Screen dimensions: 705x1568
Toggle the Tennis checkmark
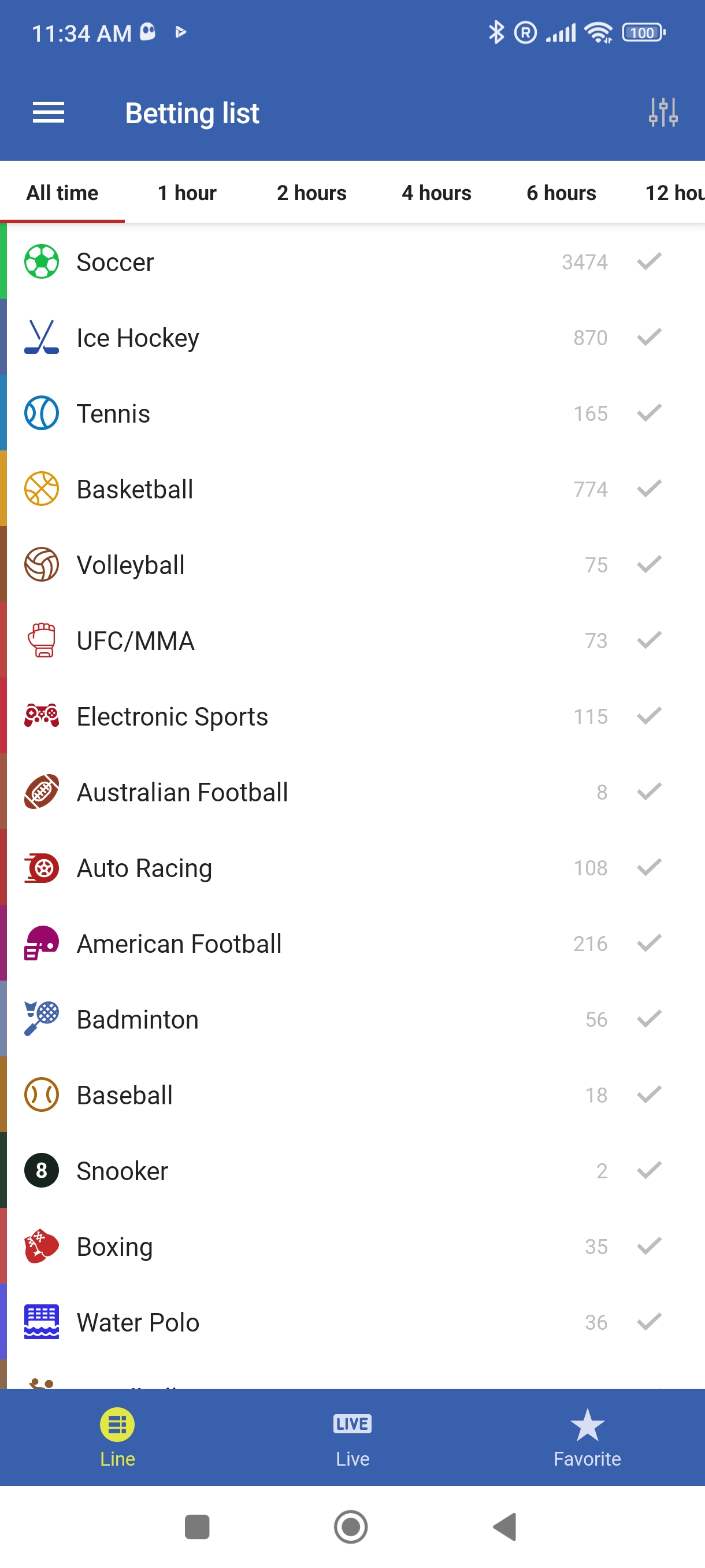pyautogui.click(x=648, y=413)
